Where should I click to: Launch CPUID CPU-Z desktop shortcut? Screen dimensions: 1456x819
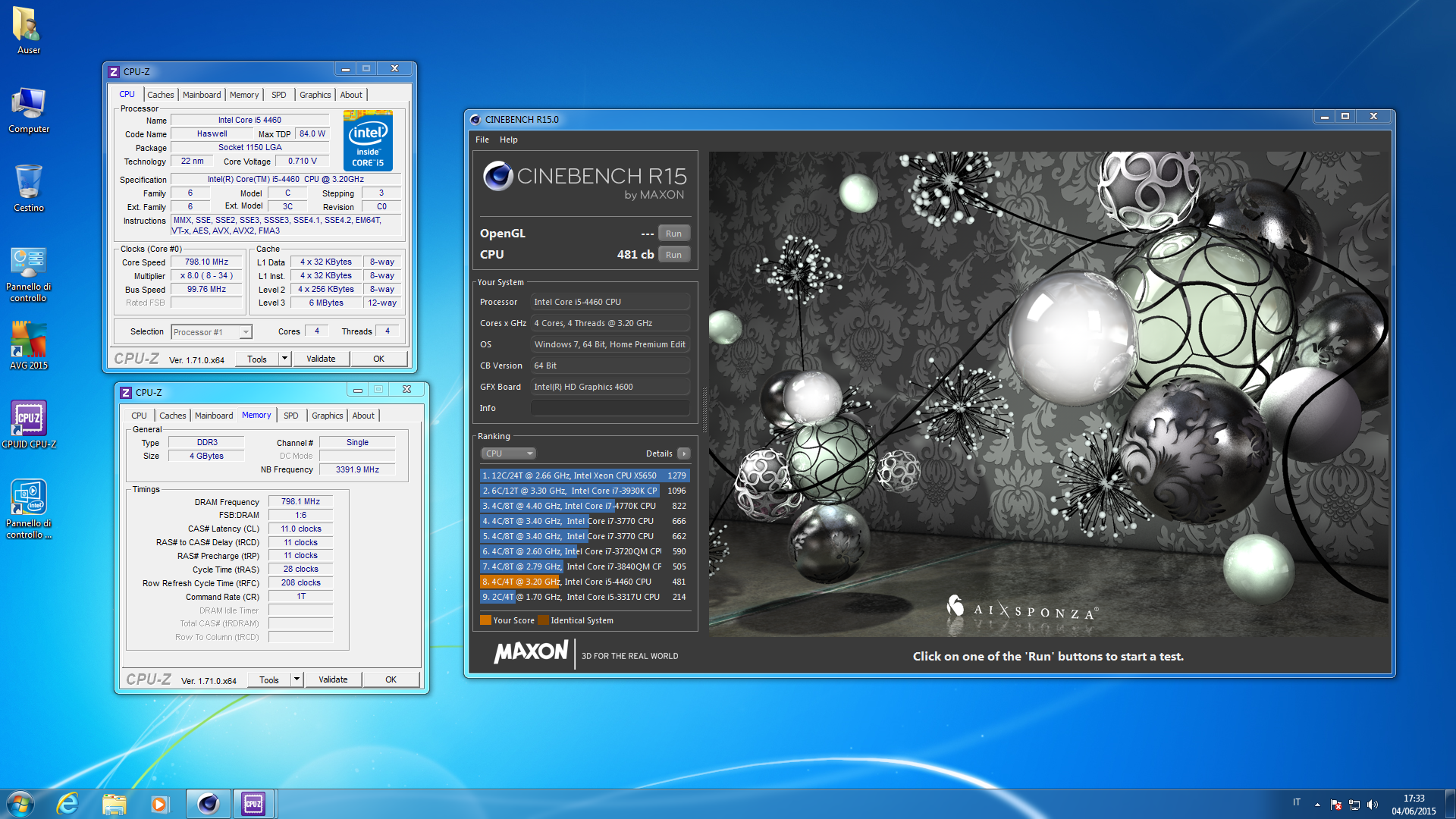tap(28, 425)
